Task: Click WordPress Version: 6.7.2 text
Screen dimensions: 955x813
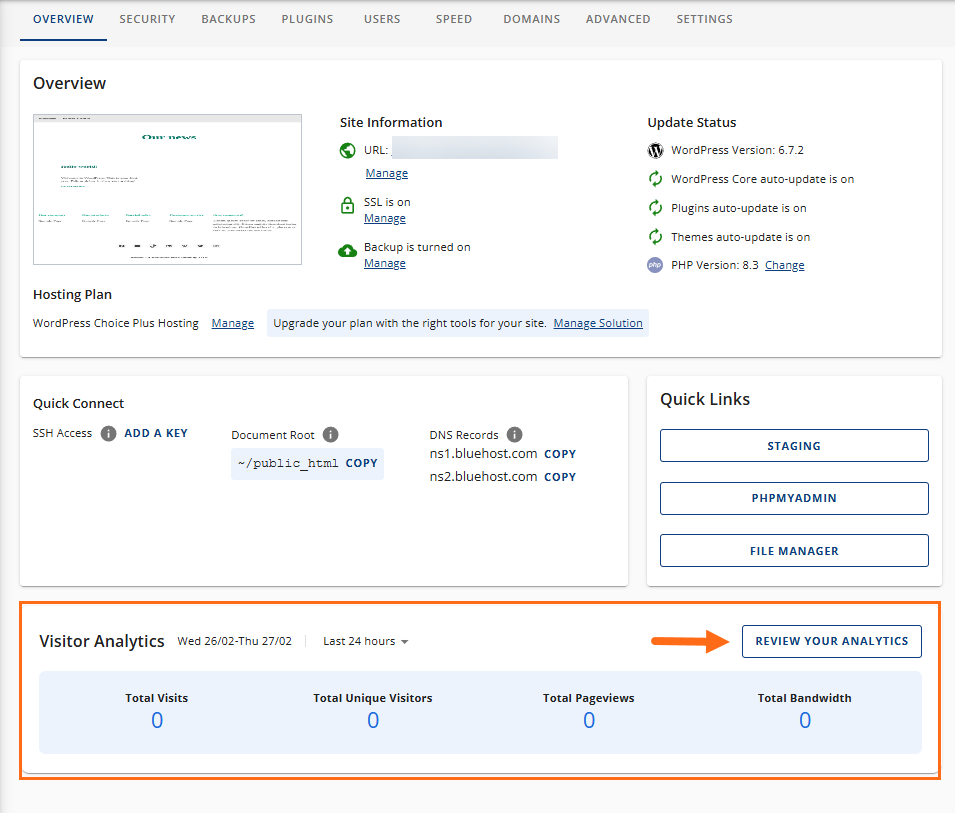Action: click(738, 150)
